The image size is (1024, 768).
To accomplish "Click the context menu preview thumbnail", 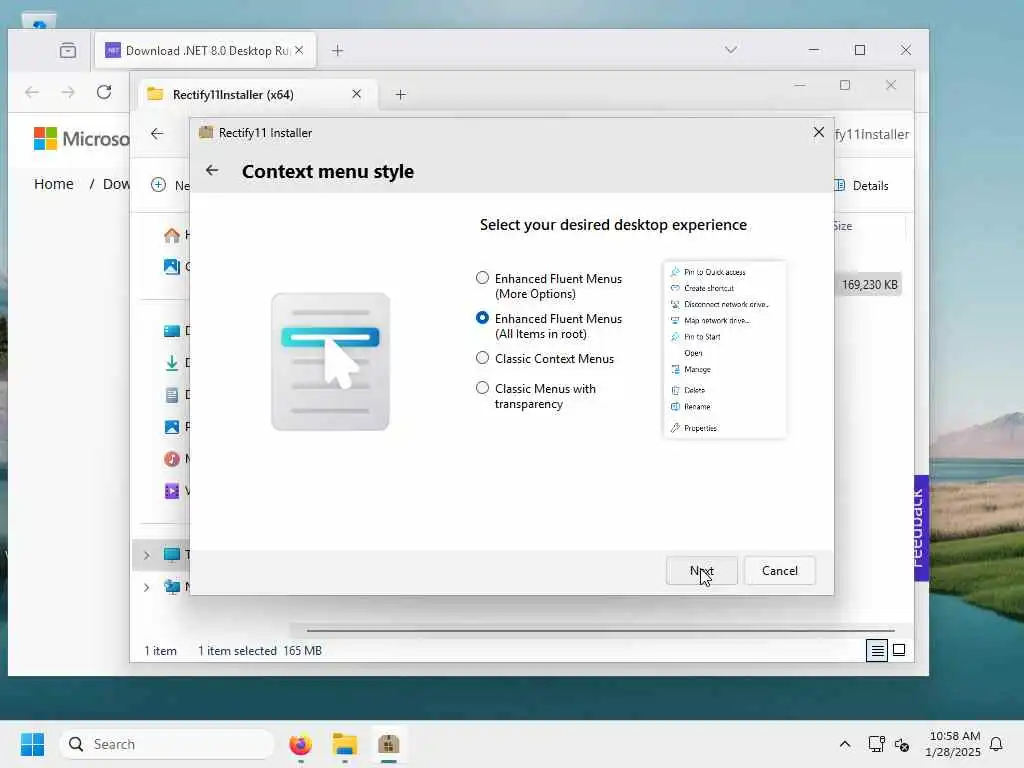I will (x=724, y=349).
